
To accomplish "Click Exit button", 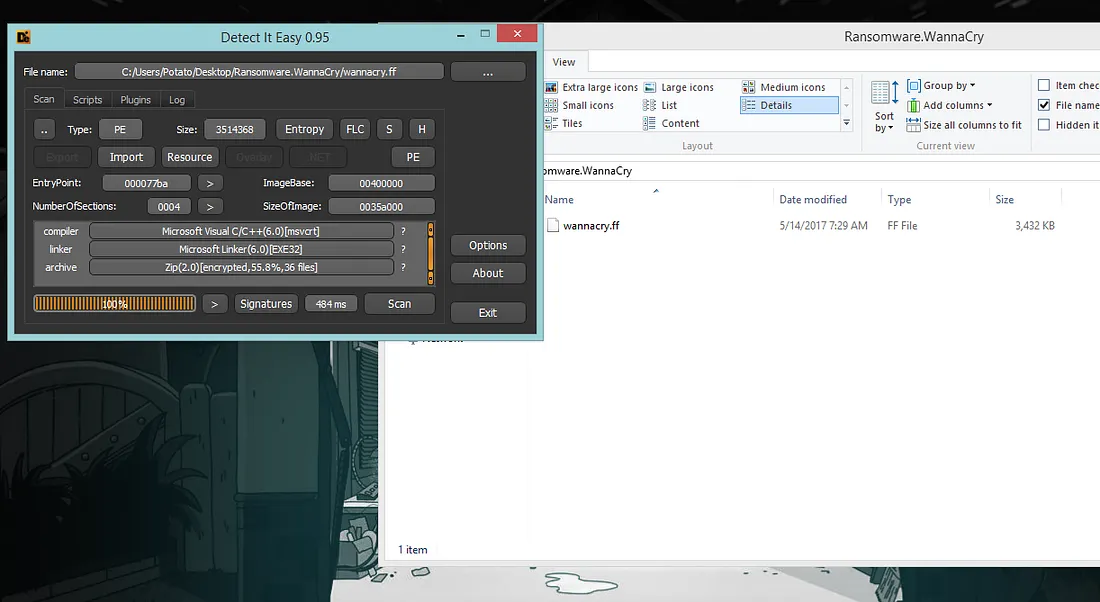I will [488, 313].
